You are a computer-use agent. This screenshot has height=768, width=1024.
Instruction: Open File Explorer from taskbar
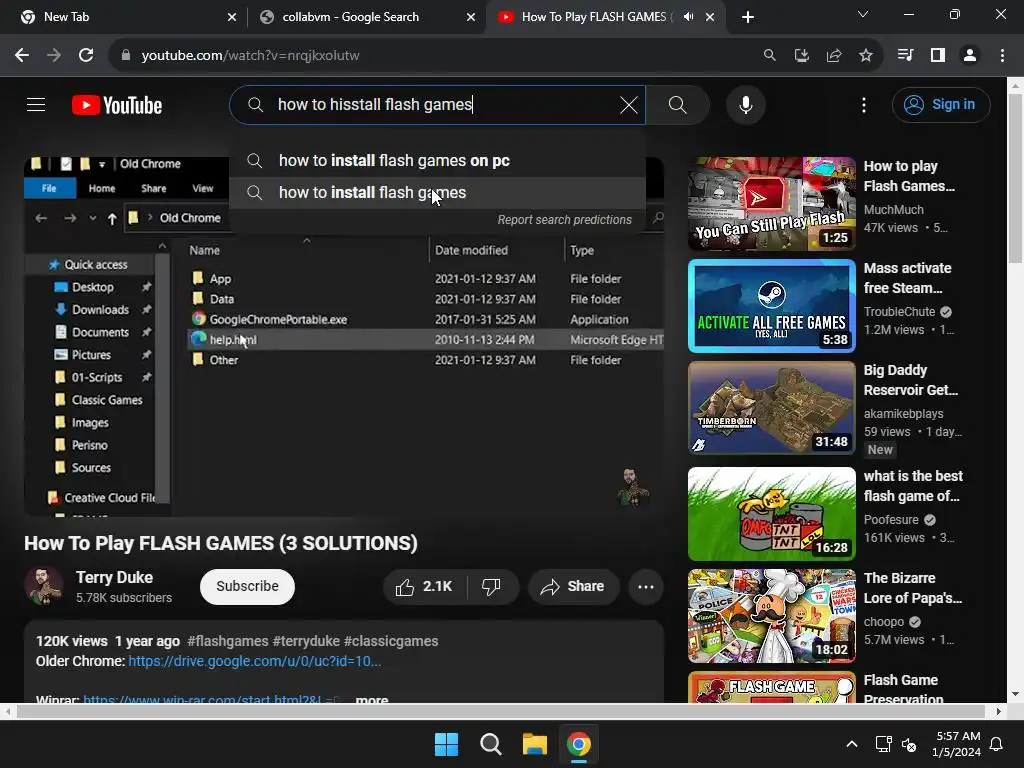535,744
